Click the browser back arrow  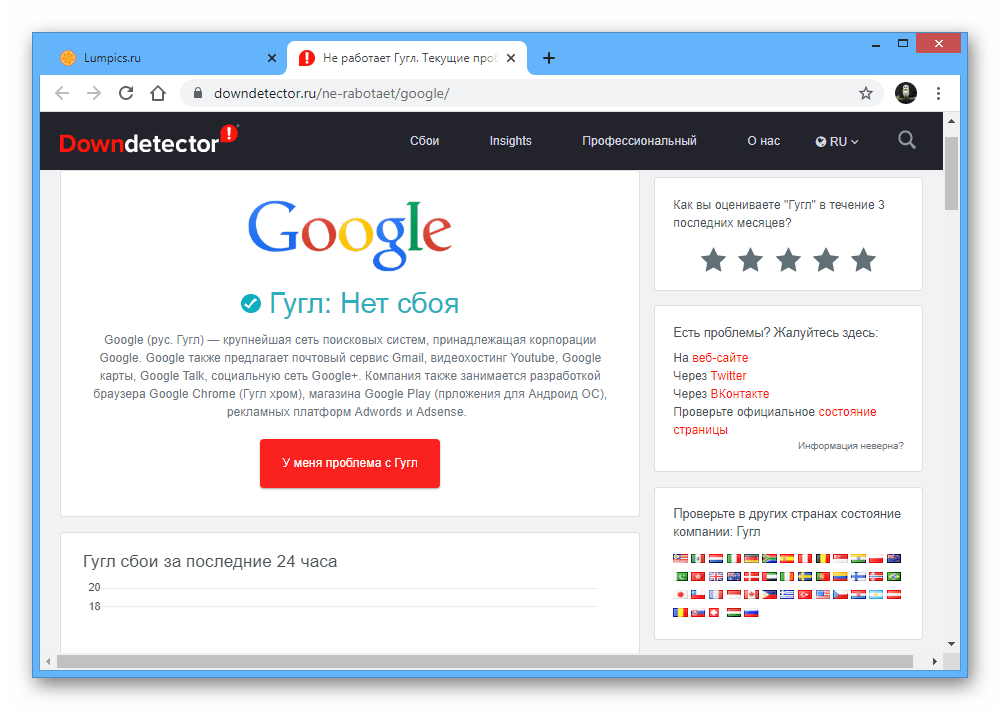pyautogui.click(x=62, y=94)
